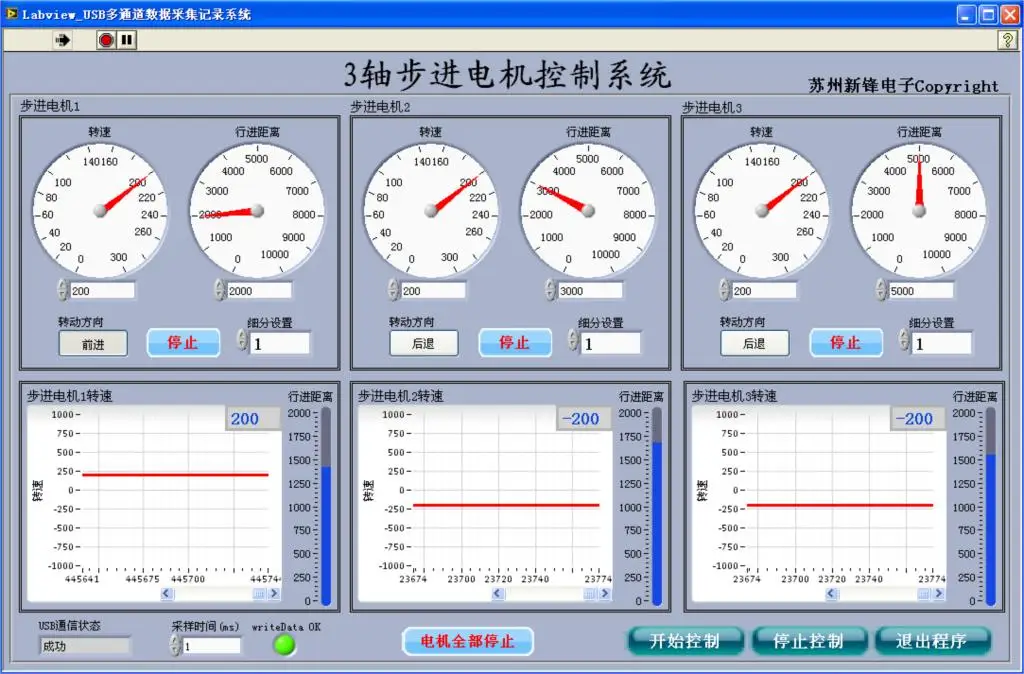Click scroll-right arrow on motor 3 chart

pos(938,594)
